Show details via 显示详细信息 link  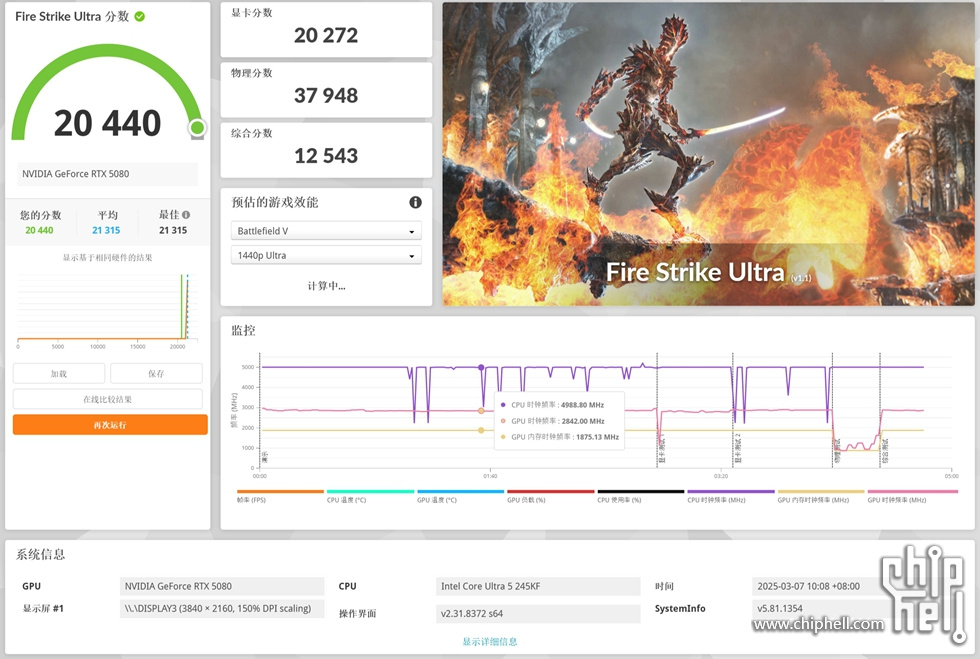[489, 641]
